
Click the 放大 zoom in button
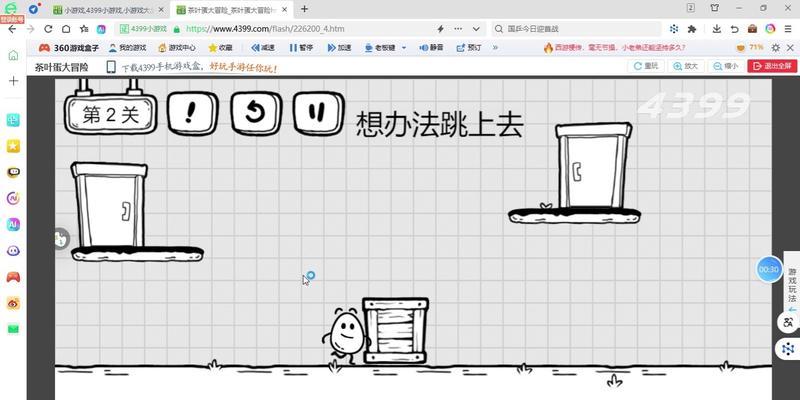(686, 66)
